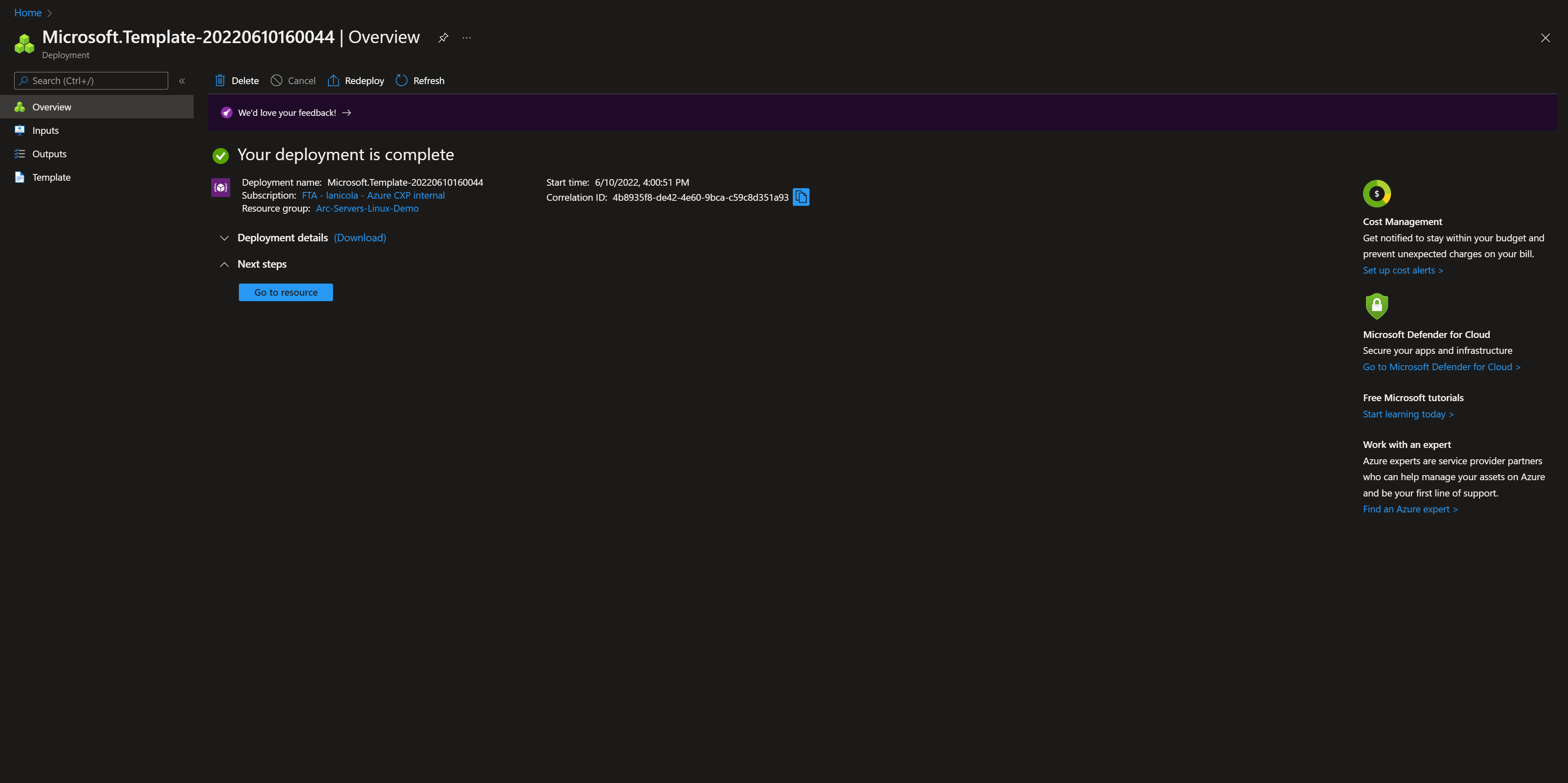The height and width of the screenshot is (783, 1568).
Task: Expand the Deployment details section
Action: [x=224, y=238]
